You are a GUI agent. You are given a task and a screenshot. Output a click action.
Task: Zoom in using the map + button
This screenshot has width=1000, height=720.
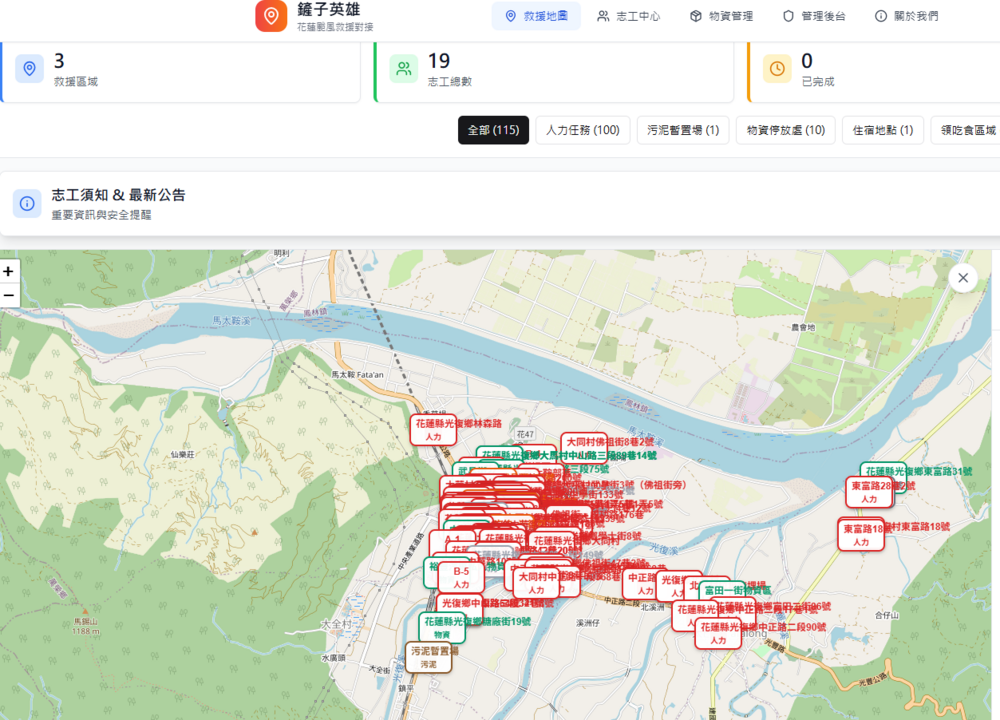[x=9, y=271]
